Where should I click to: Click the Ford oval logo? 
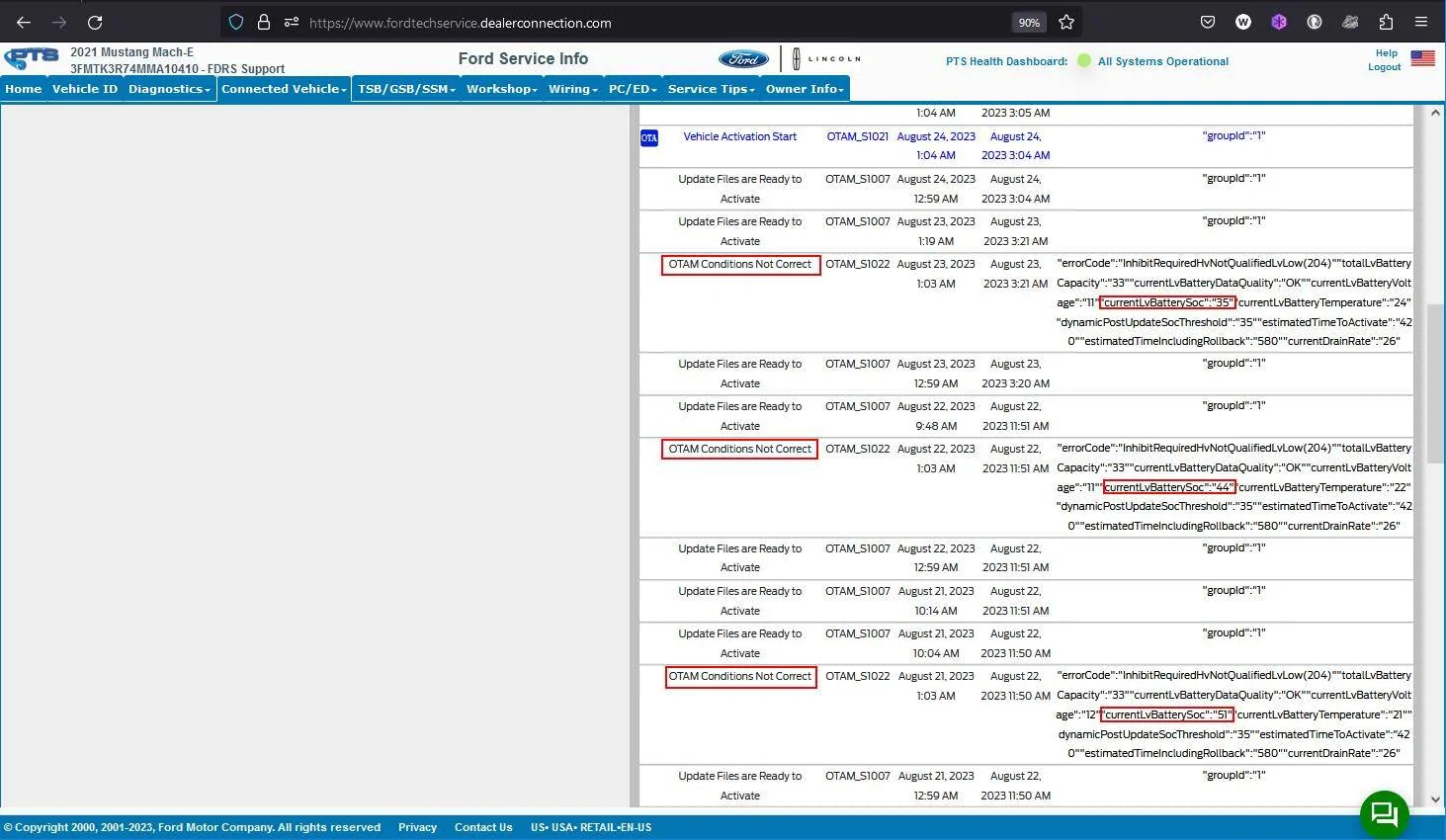click(x=743, y=59)
